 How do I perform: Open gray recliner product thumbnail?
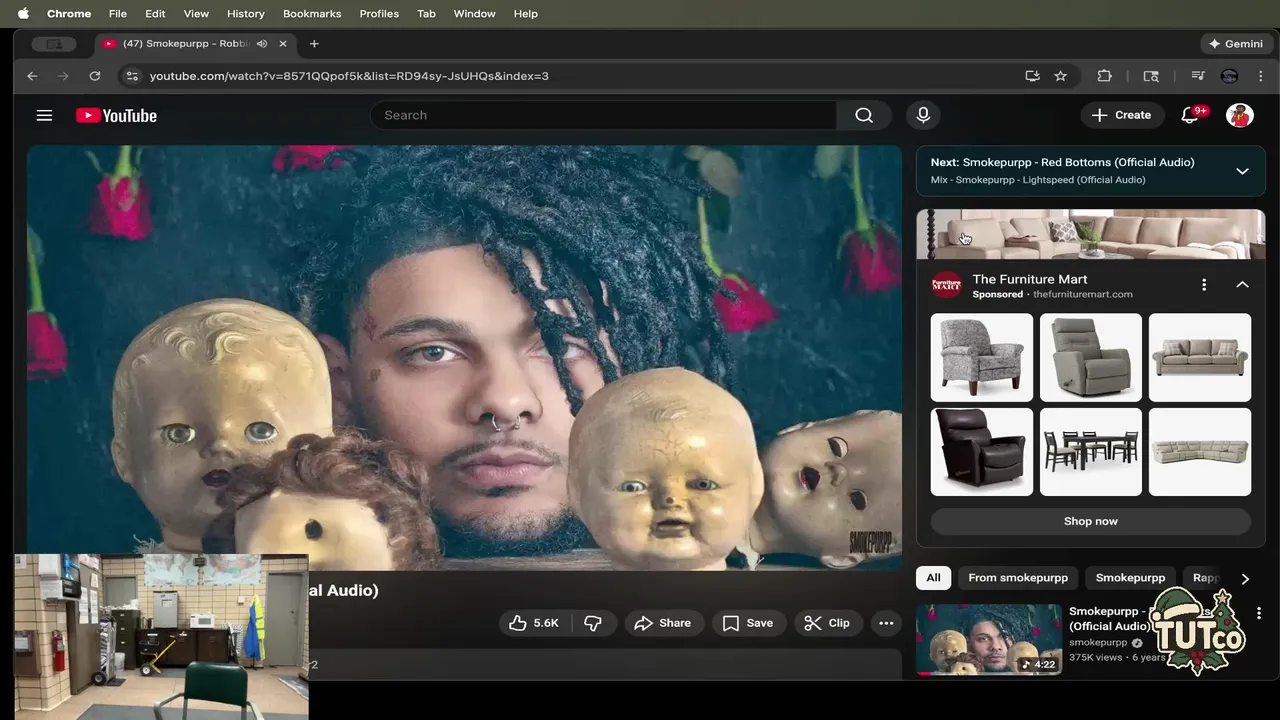1091,358
